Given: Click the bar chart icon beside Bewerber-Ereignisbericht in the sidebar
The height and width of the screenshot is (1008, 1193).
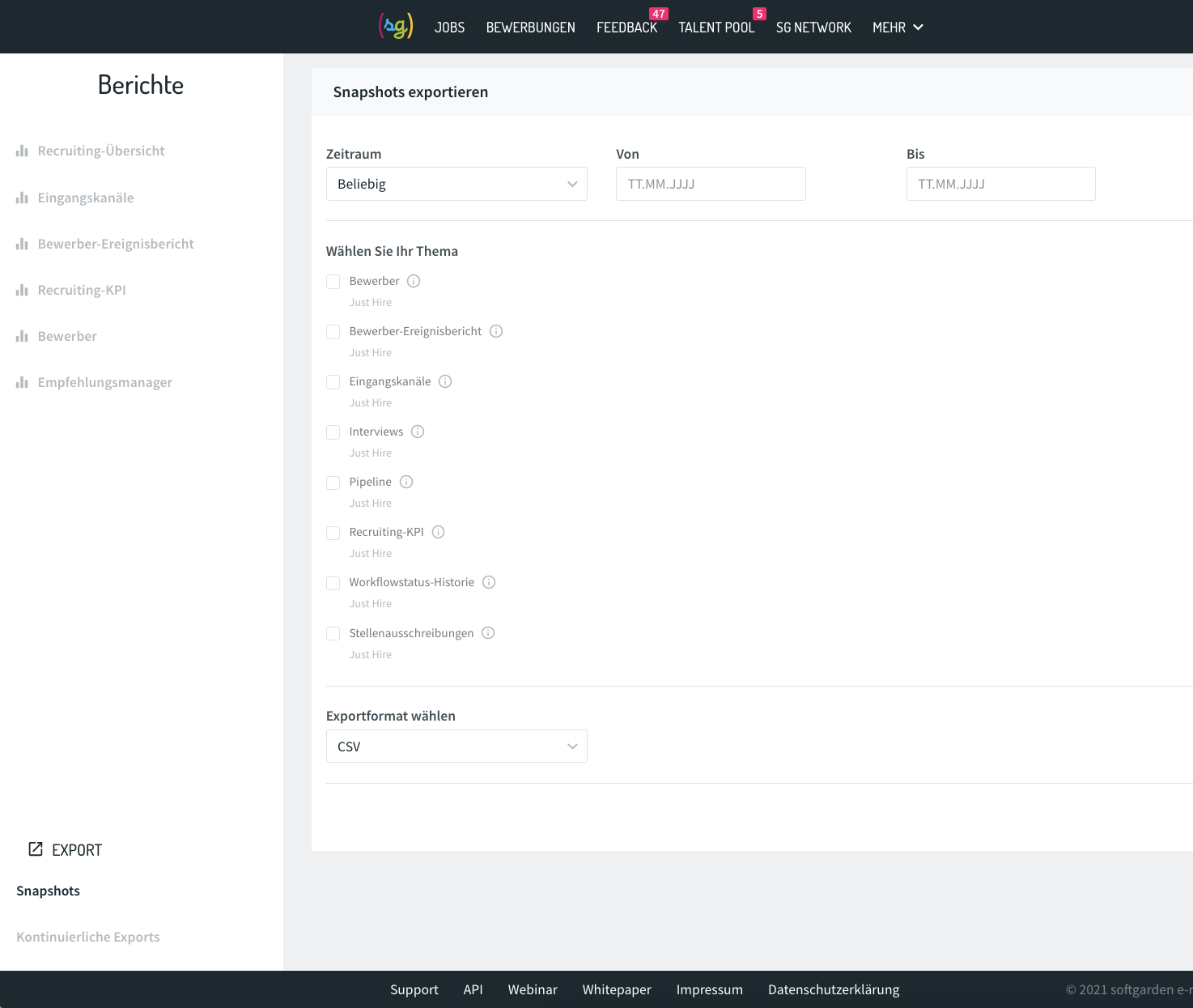Looking at the screenshot, I should tap(22, 244).
